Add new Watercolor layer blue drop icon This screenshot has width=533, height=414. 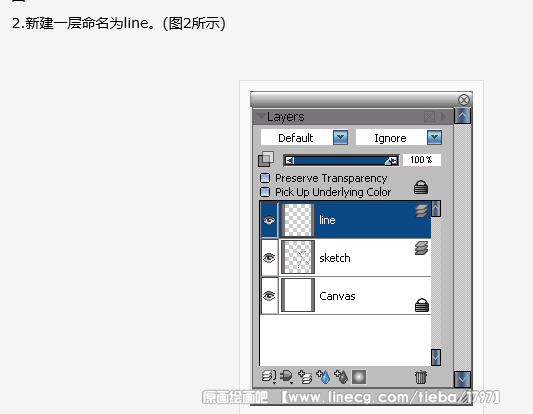point(323,377)
